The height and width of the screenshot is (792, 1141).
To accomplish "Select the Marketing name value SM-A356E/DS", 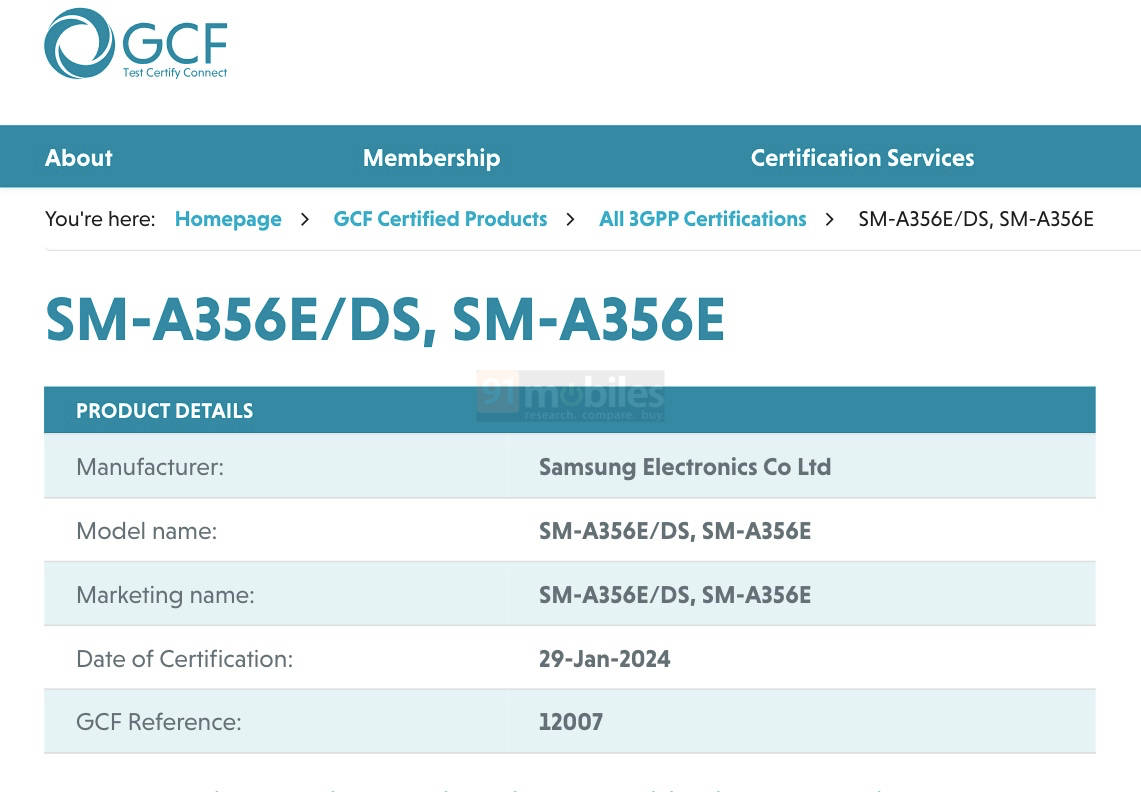I will (675, 595).
